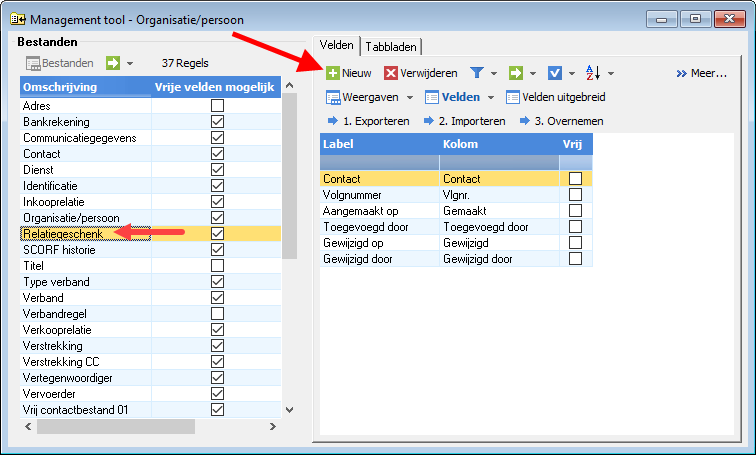The width and height of the screenshot is (756, 455).
Task: Select the Velden tab
Action: pyautogui.click(x=337, y=45)
